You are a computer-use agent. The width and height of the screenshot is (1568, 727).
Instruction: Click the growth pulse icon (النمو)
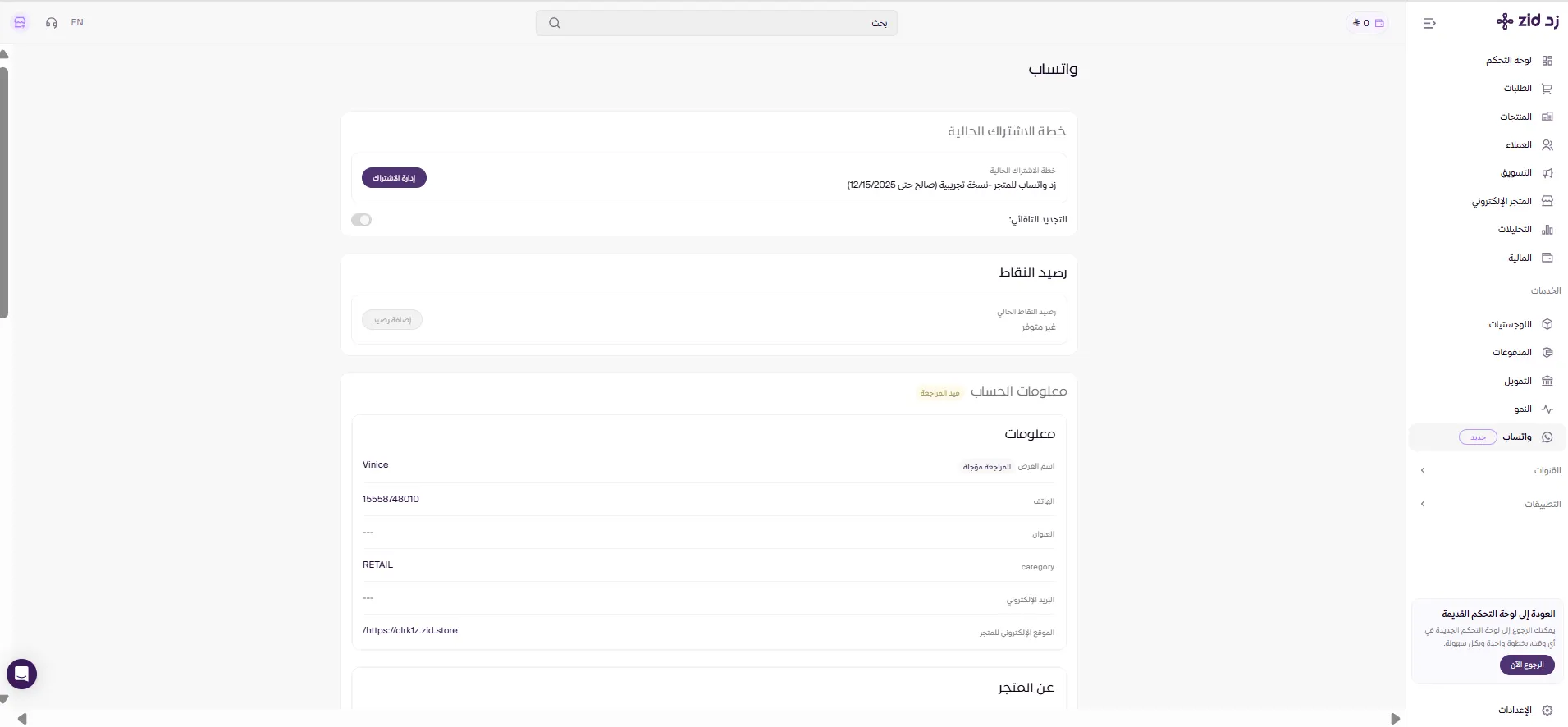click(x=1547, y=409)
